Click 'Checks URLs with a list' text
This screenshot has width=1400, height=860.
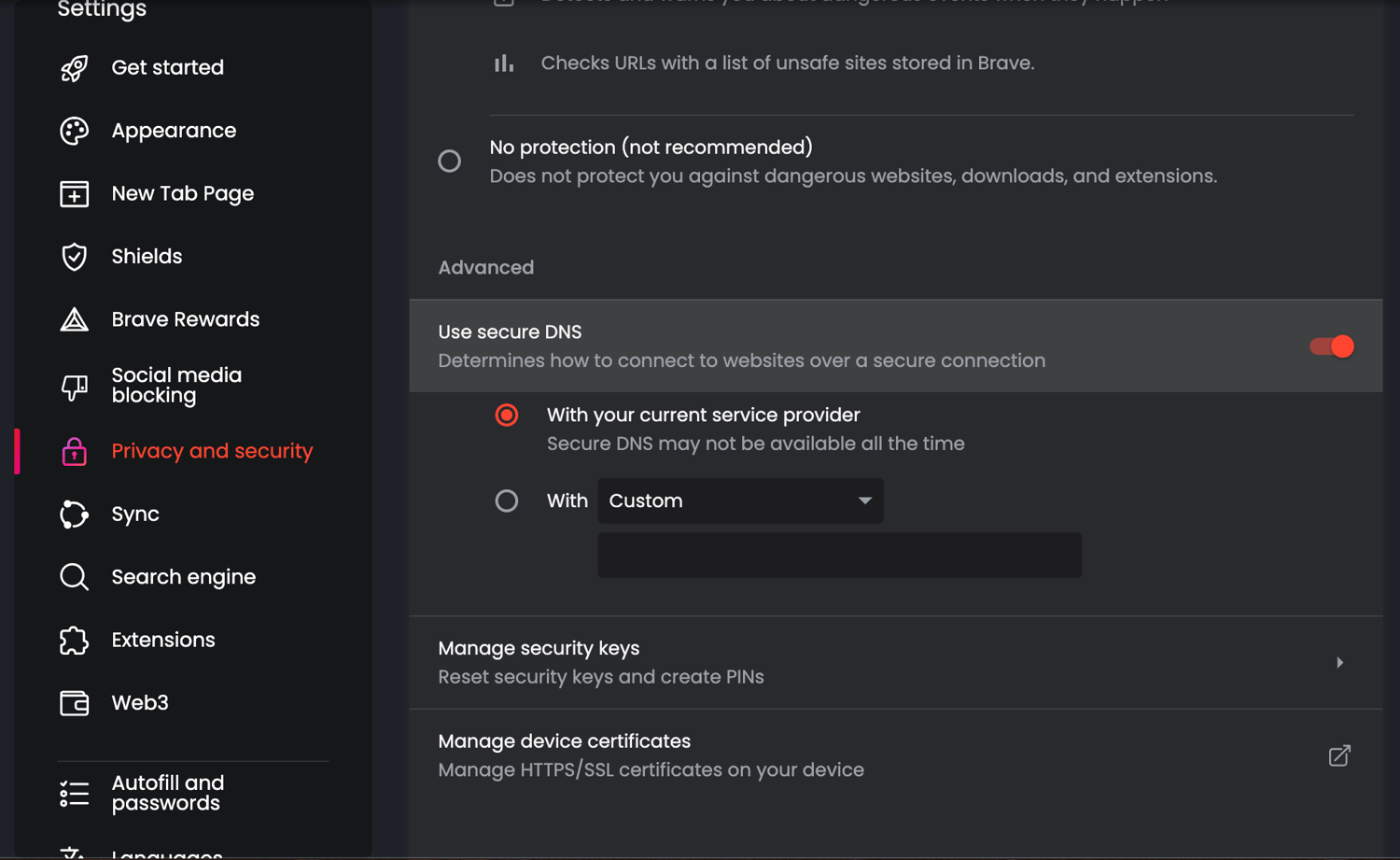788,63
